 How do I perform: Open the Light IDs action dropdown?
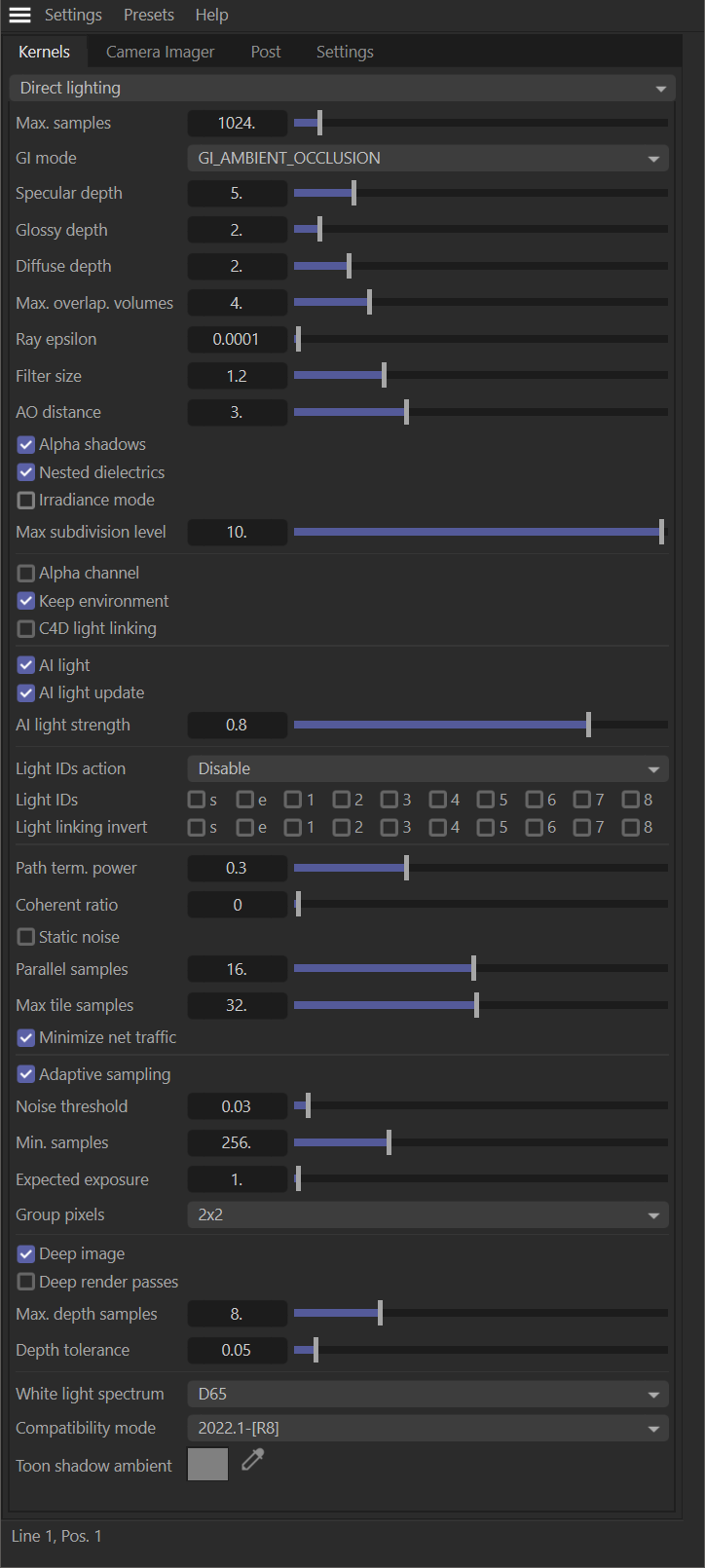(x=427, y=768)
